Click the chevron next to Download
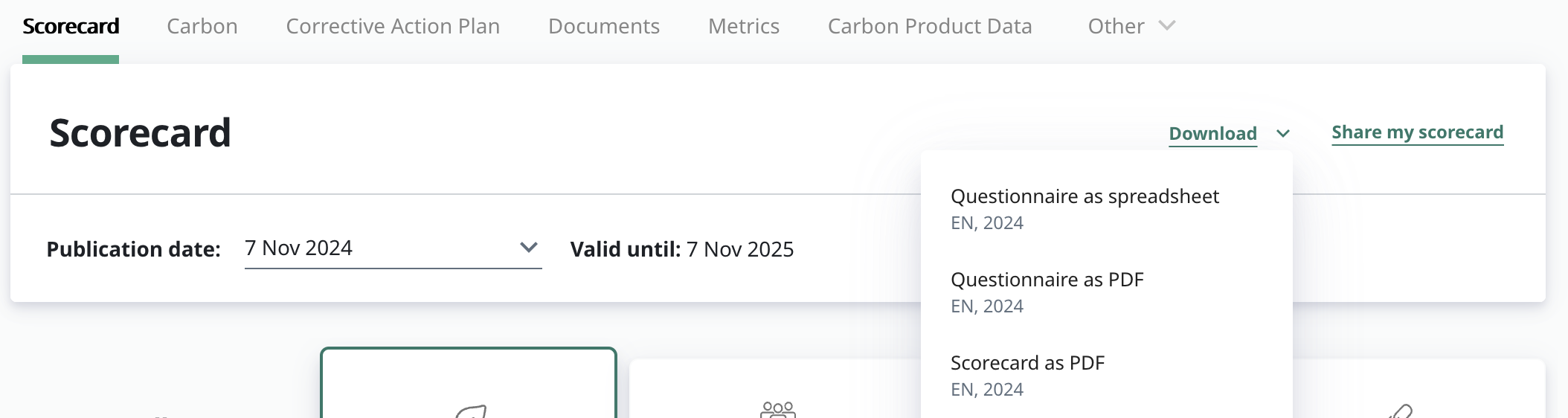This screenshot has height=418, width=1568. pos(1283,134)
